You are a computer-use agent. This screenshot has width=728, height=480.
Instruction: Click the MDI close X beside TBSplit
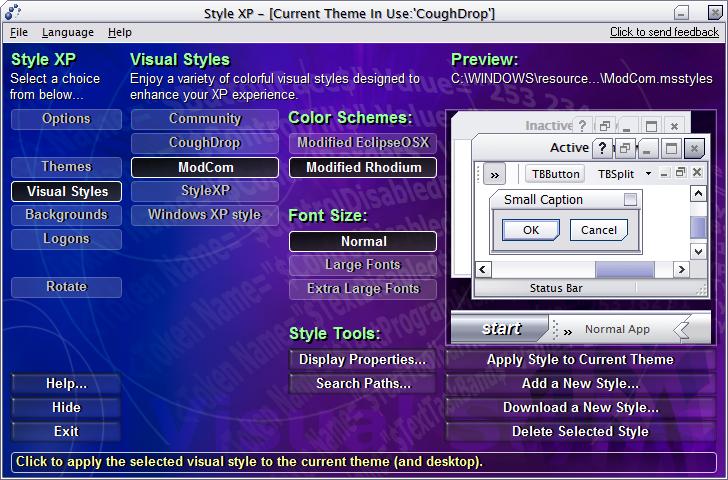(697, 173)
